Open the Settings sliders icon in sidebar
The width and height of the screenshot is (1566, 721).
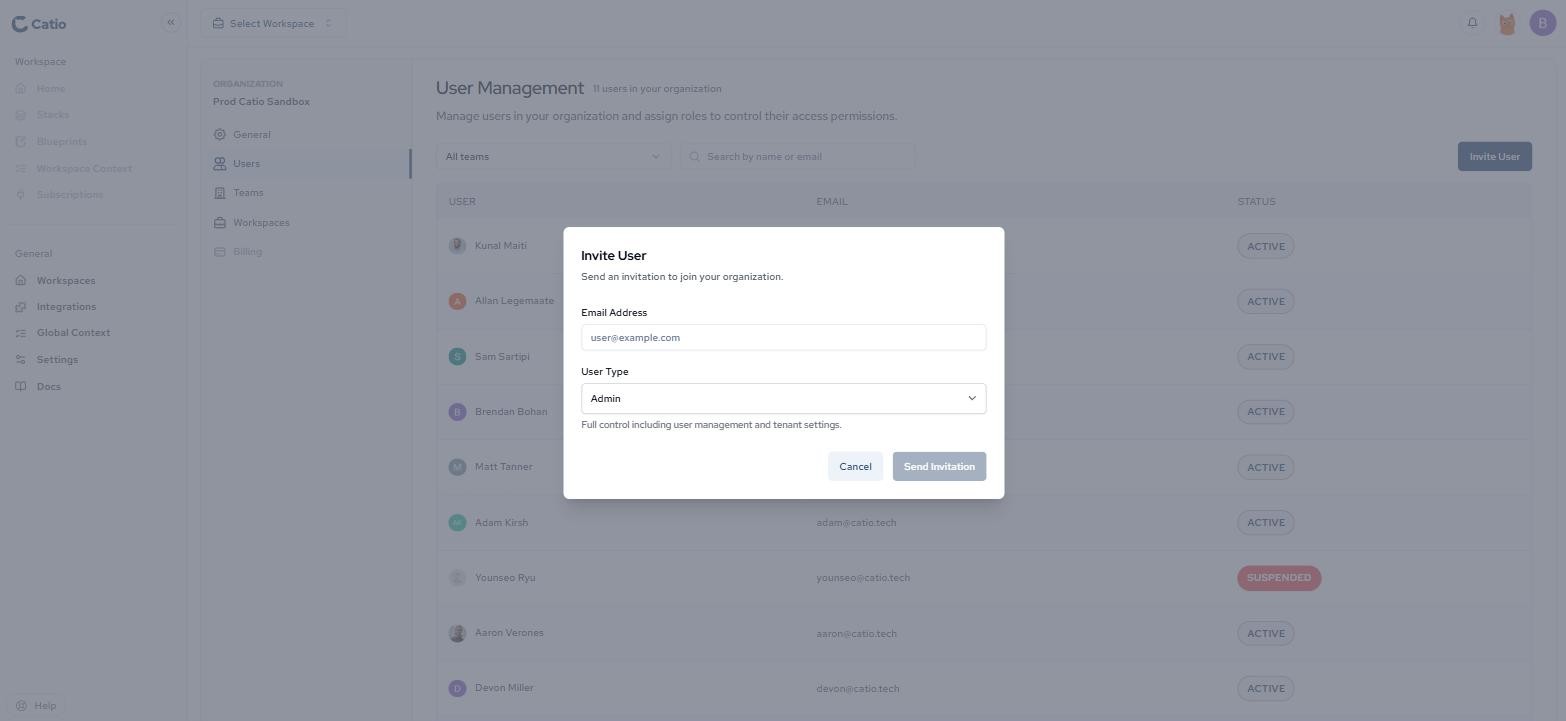tap(21, 360)
